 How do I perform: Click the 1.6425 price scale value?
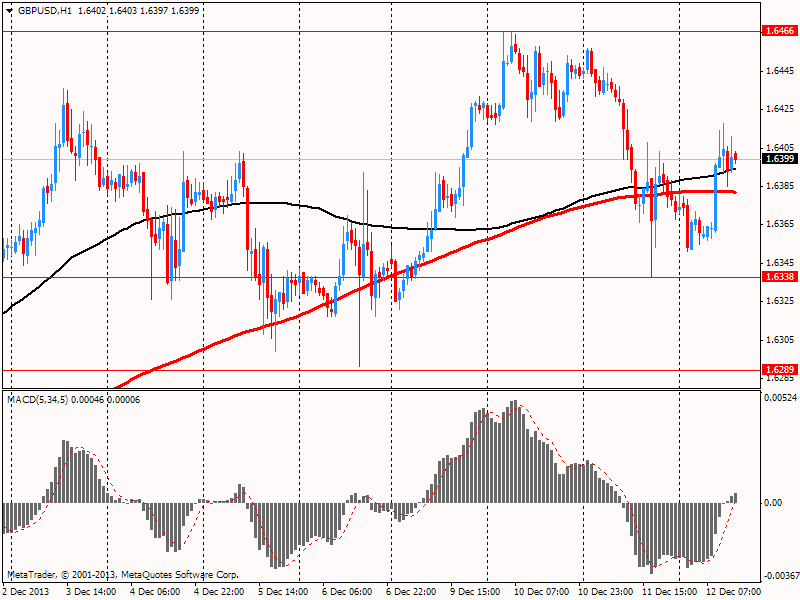[x=781, y=109]
